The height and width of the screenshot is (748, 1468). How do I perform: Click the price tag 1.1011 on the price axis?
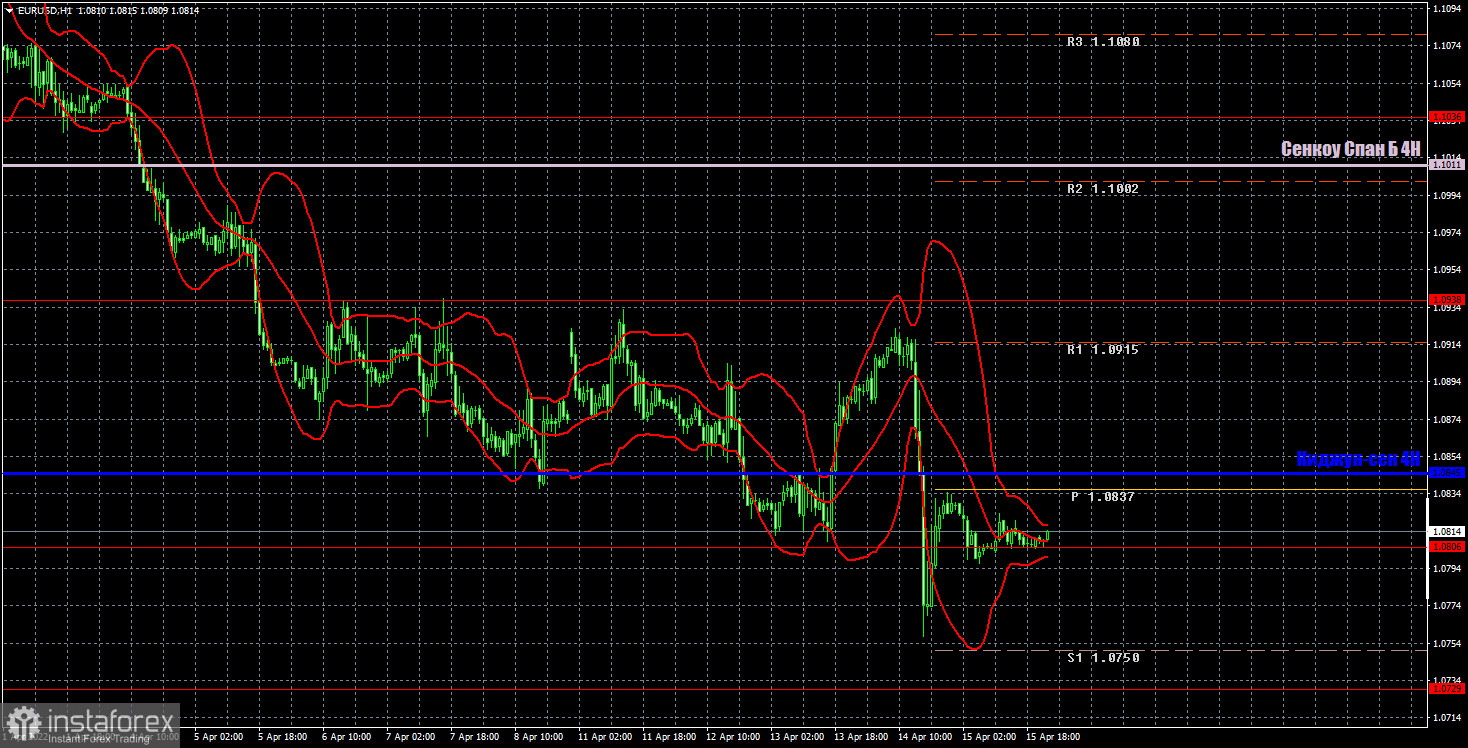[x=1447, y=164]
